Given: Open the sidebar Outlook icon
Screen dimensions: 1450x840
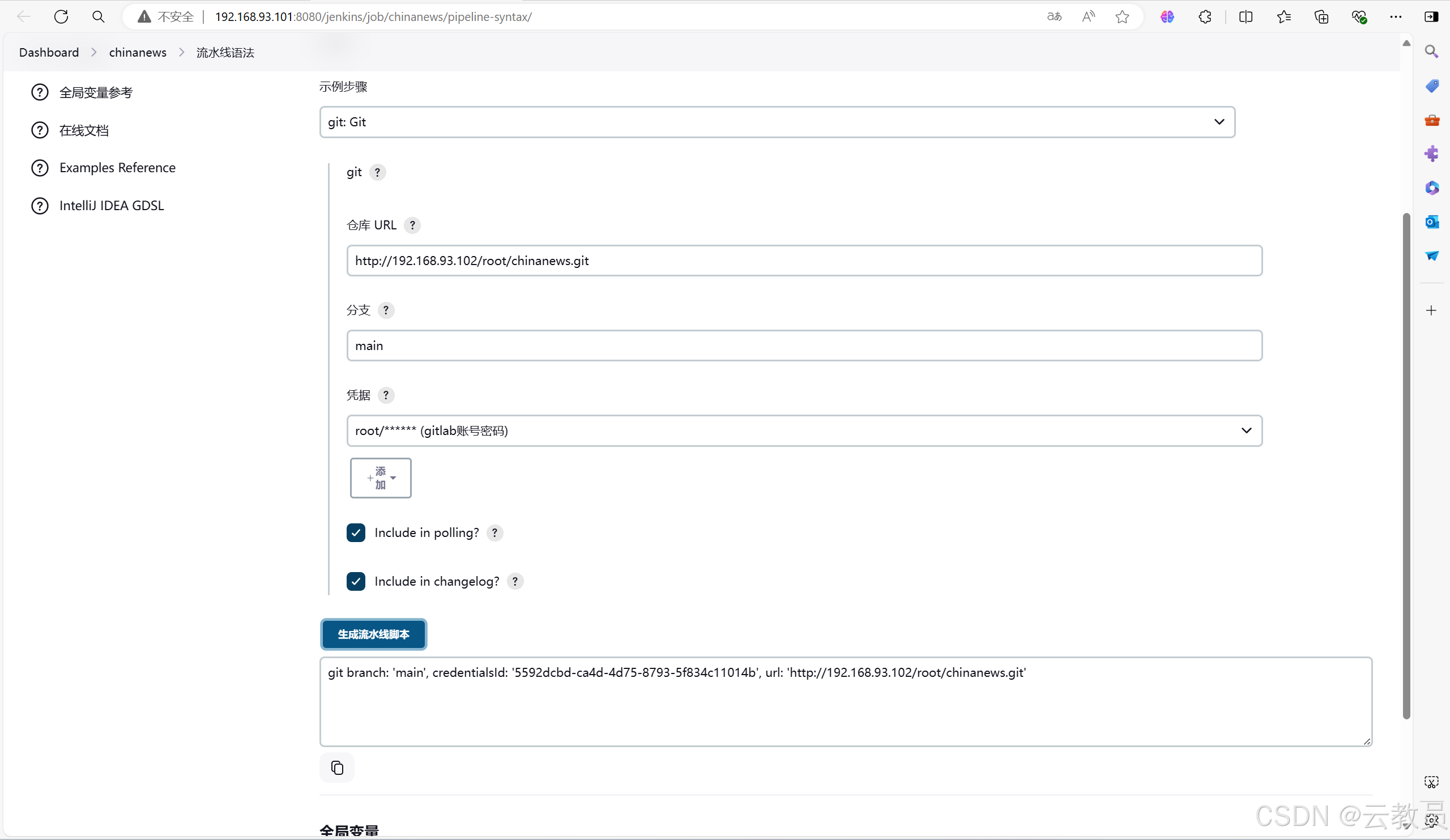Looking at the screenshot, I should 1431,221.
